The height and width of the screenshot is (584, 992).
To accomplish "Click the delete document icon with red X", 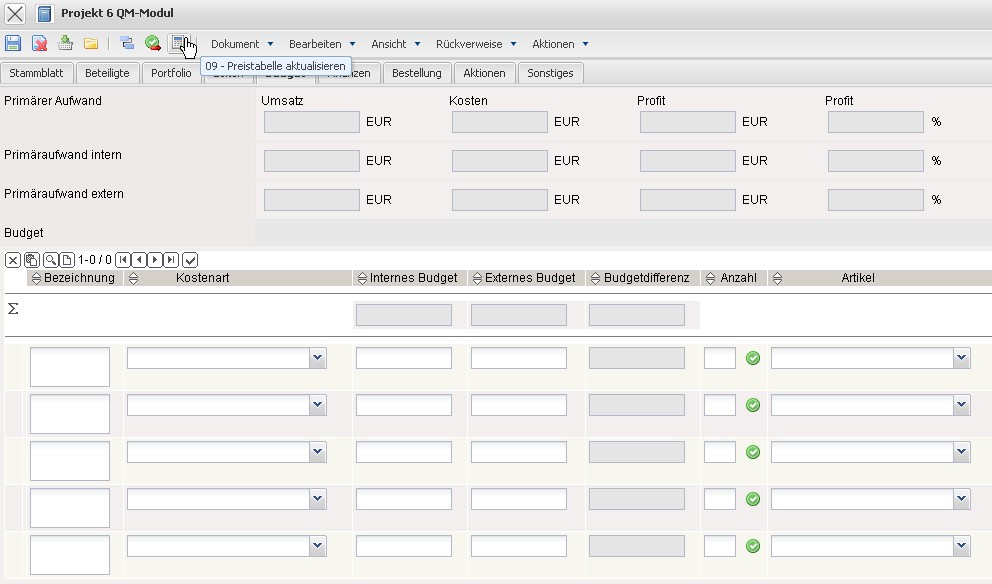I will click(x=39, y=43).
